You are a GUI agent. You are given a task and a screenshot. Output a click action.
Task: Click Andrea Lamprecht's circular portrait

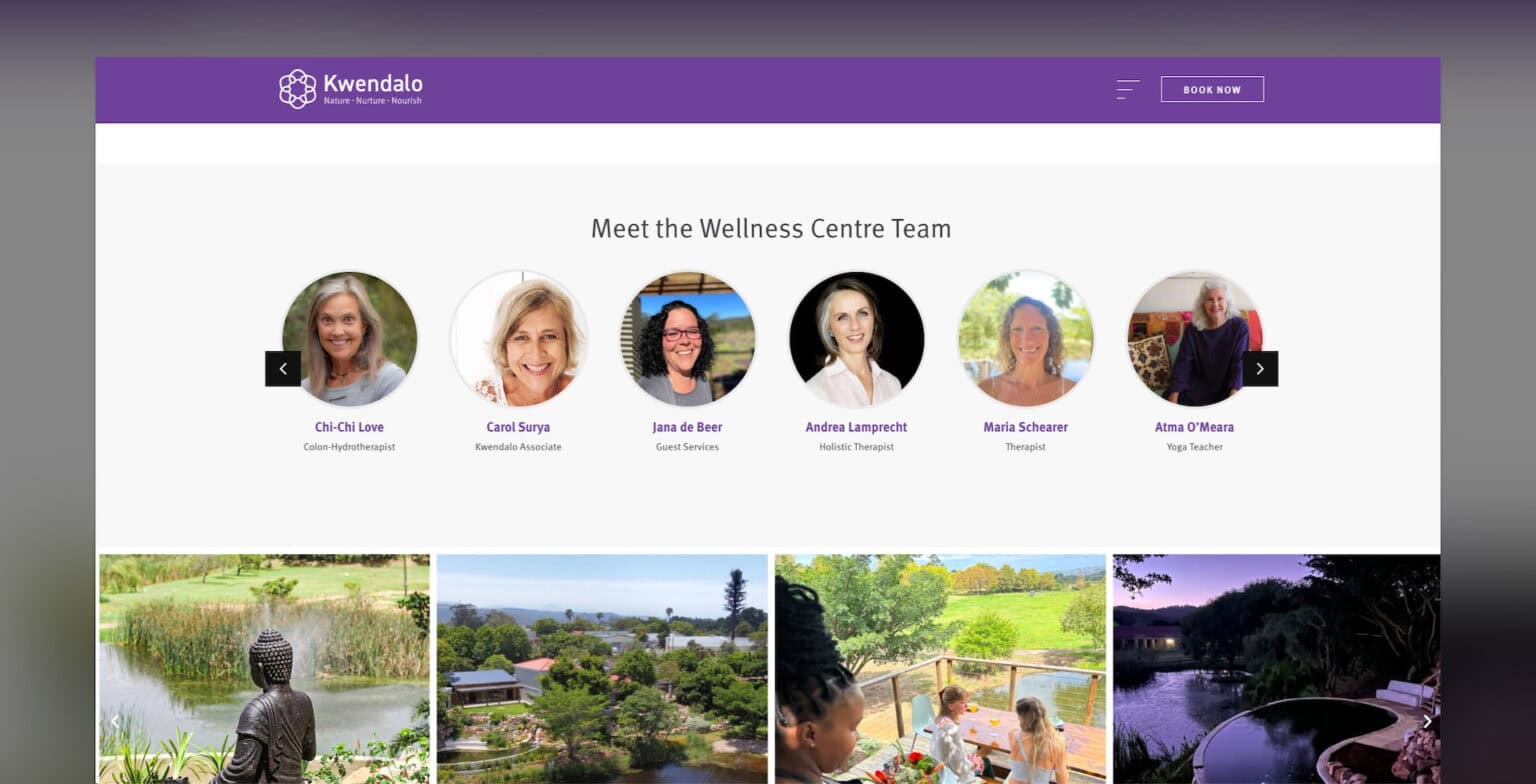pos(856,338)
